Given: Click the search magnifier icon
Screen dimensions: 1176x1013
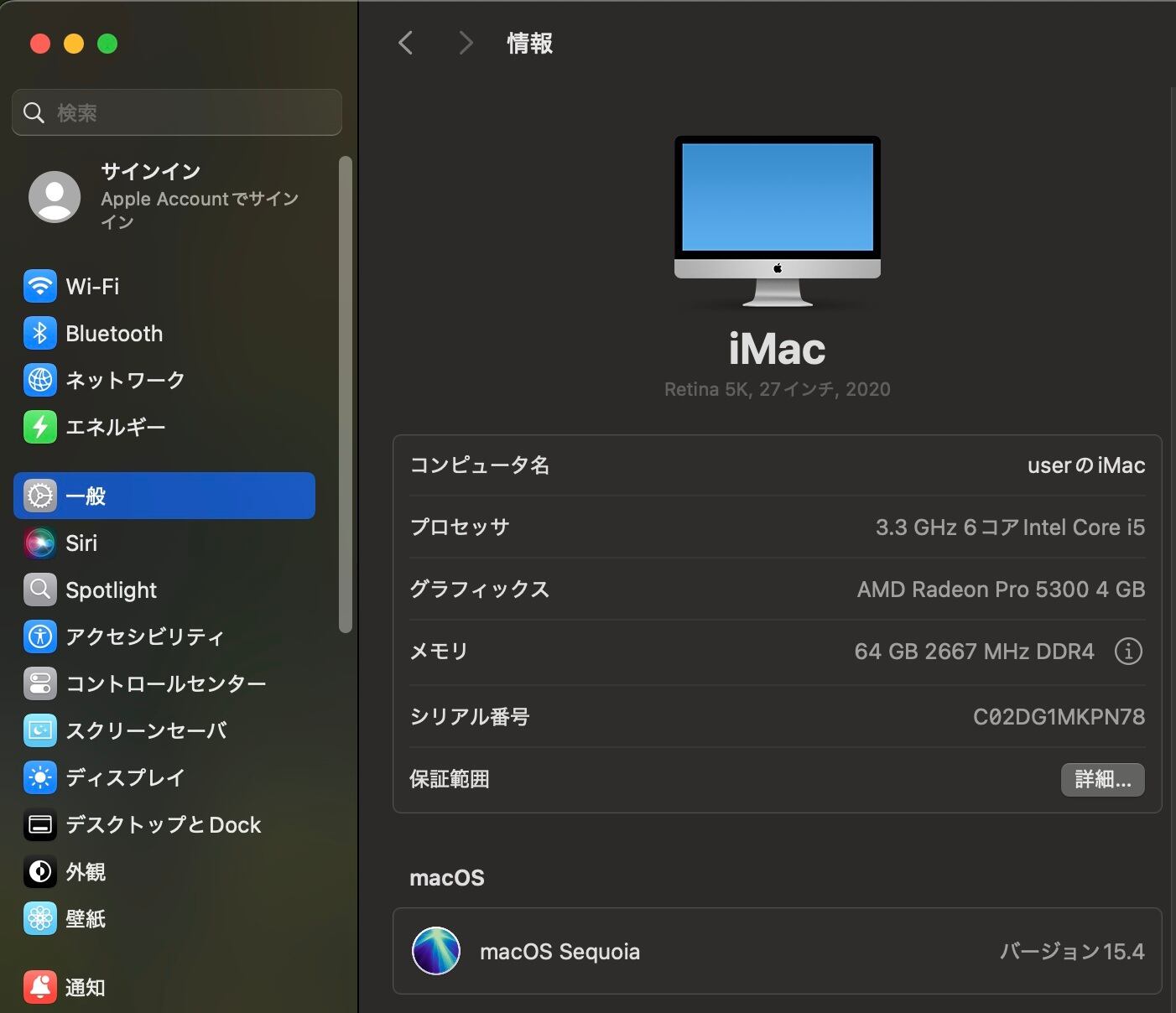Looking at the screenshot, I should pos(34,112).
